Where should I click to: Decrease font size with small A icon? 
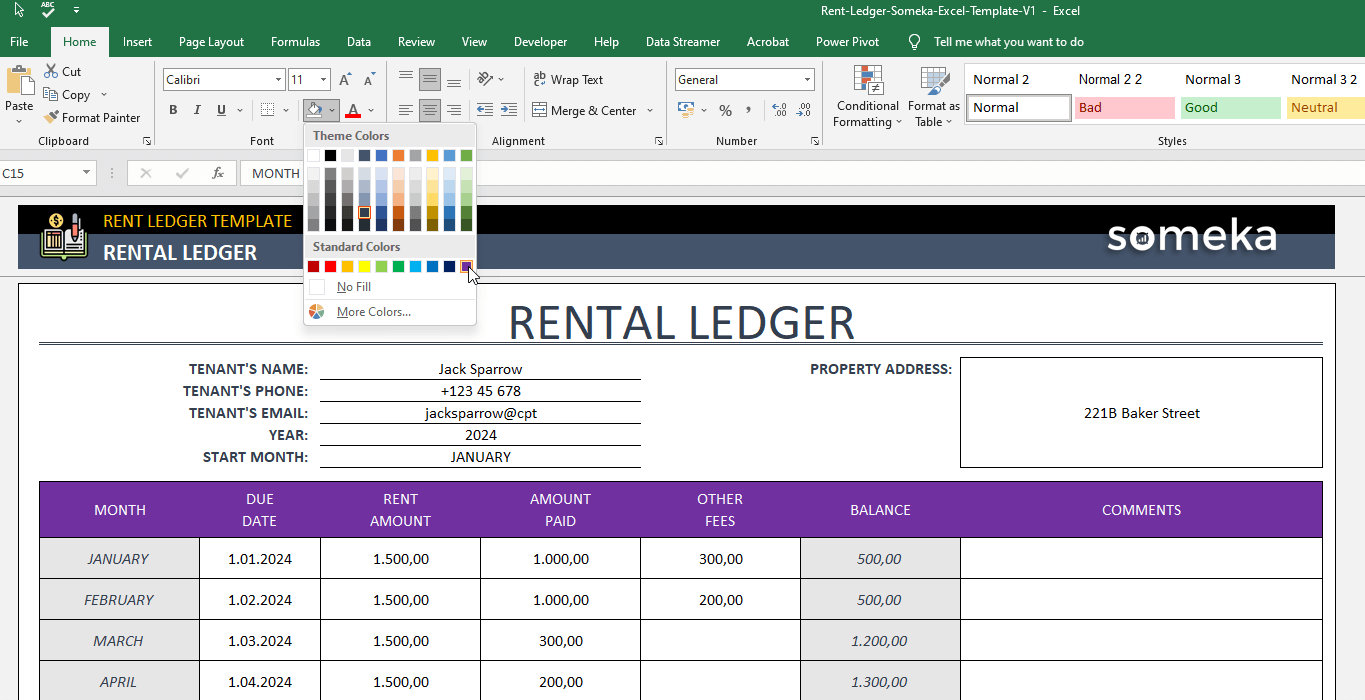click(368, 80)
